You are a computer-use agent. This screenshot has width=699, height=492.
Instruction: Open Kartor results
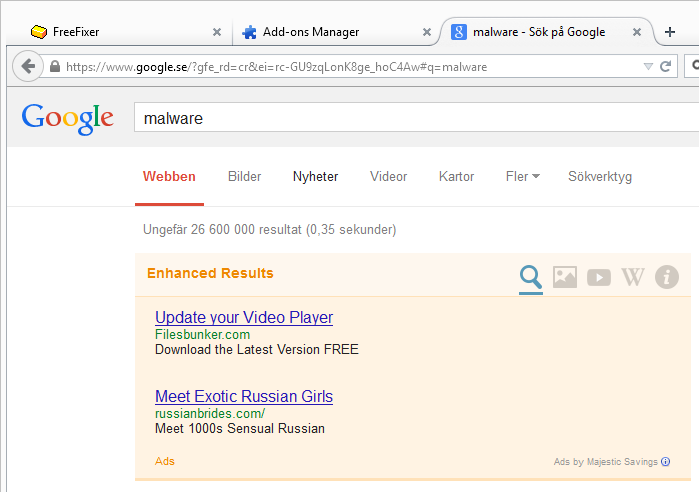point(456,176)
